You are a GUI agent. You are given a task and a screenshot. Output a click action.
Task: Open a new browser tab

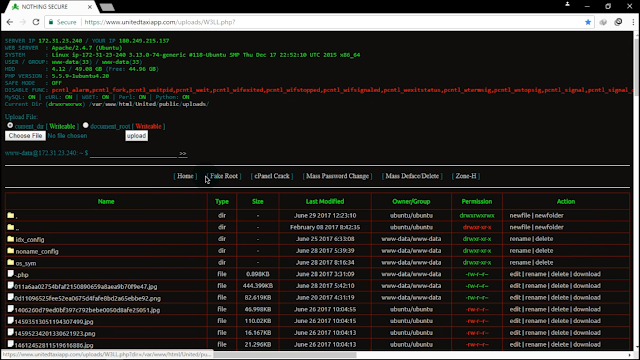(107, 7)
